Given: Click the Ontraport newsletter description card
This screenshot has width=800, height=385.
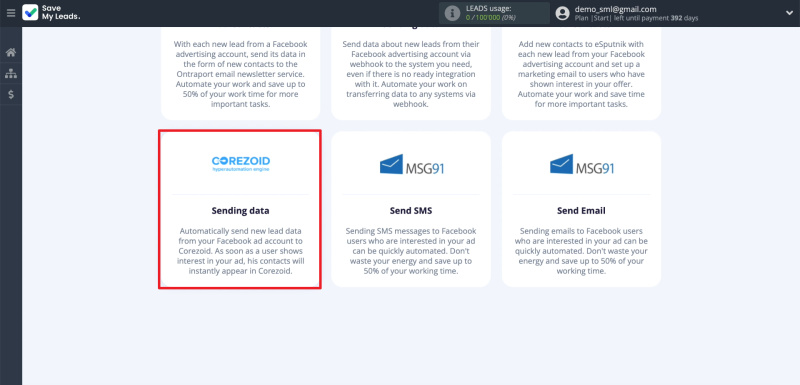Looking at the screenshot, I should click(x=240, y=74).
